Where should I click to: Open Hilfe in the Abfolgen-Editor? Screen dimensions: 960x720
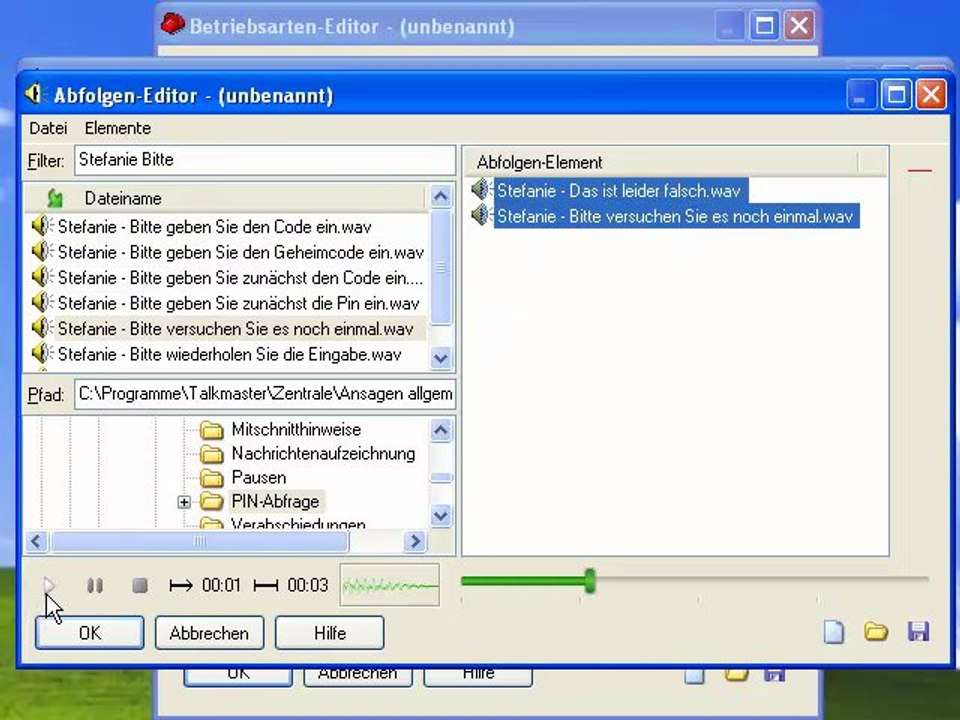[x=329, y=632]
